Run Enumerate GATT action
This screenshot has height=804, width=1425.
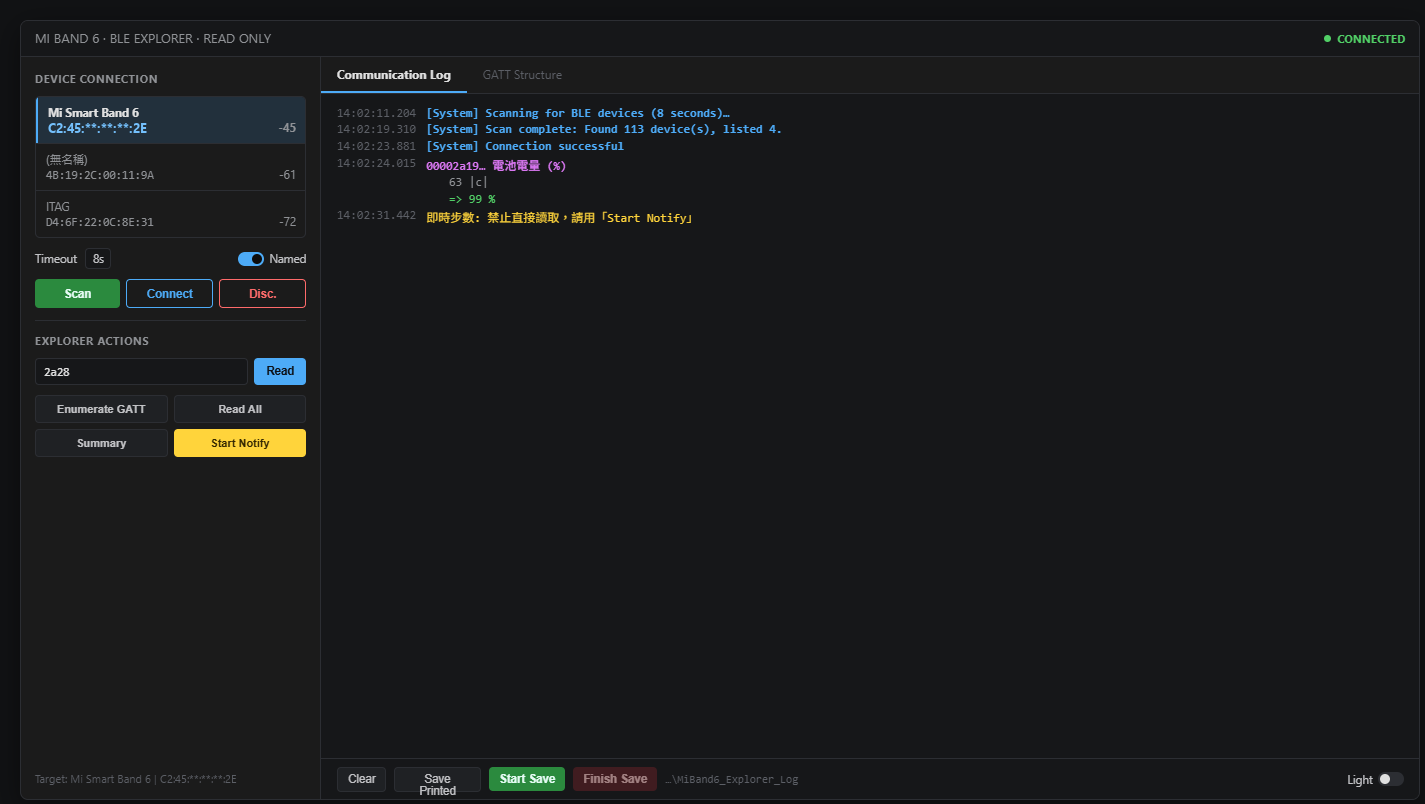(101, 409)
